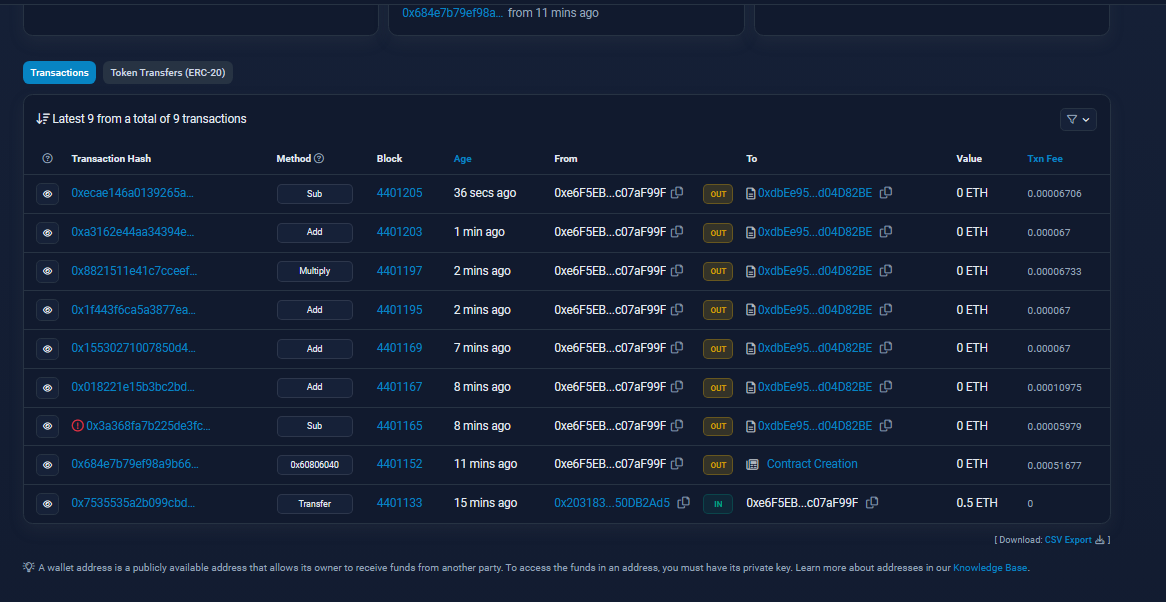Open the transaction filter dropdown
Image resolution: width=1166 pixels, height=602 pixels.
(1078, 119)
